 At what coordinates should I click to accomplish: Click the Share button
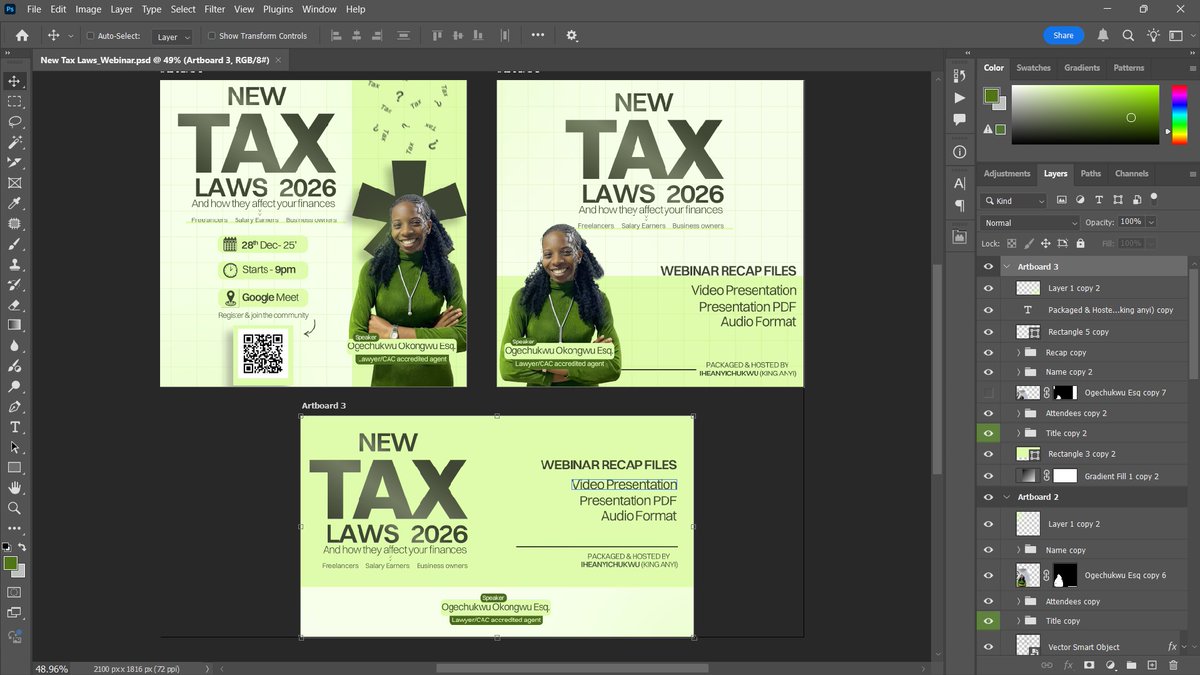pos(1063,34)
